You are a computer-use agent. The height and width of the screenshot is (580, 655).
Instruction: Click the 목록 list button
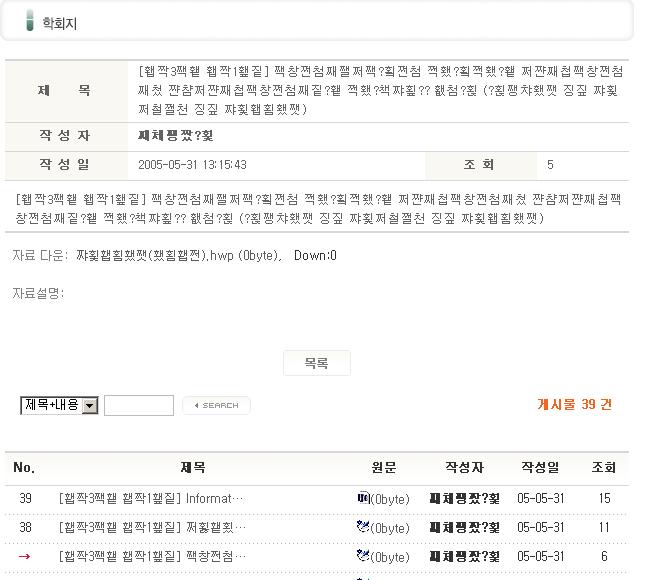pos(317,363)
